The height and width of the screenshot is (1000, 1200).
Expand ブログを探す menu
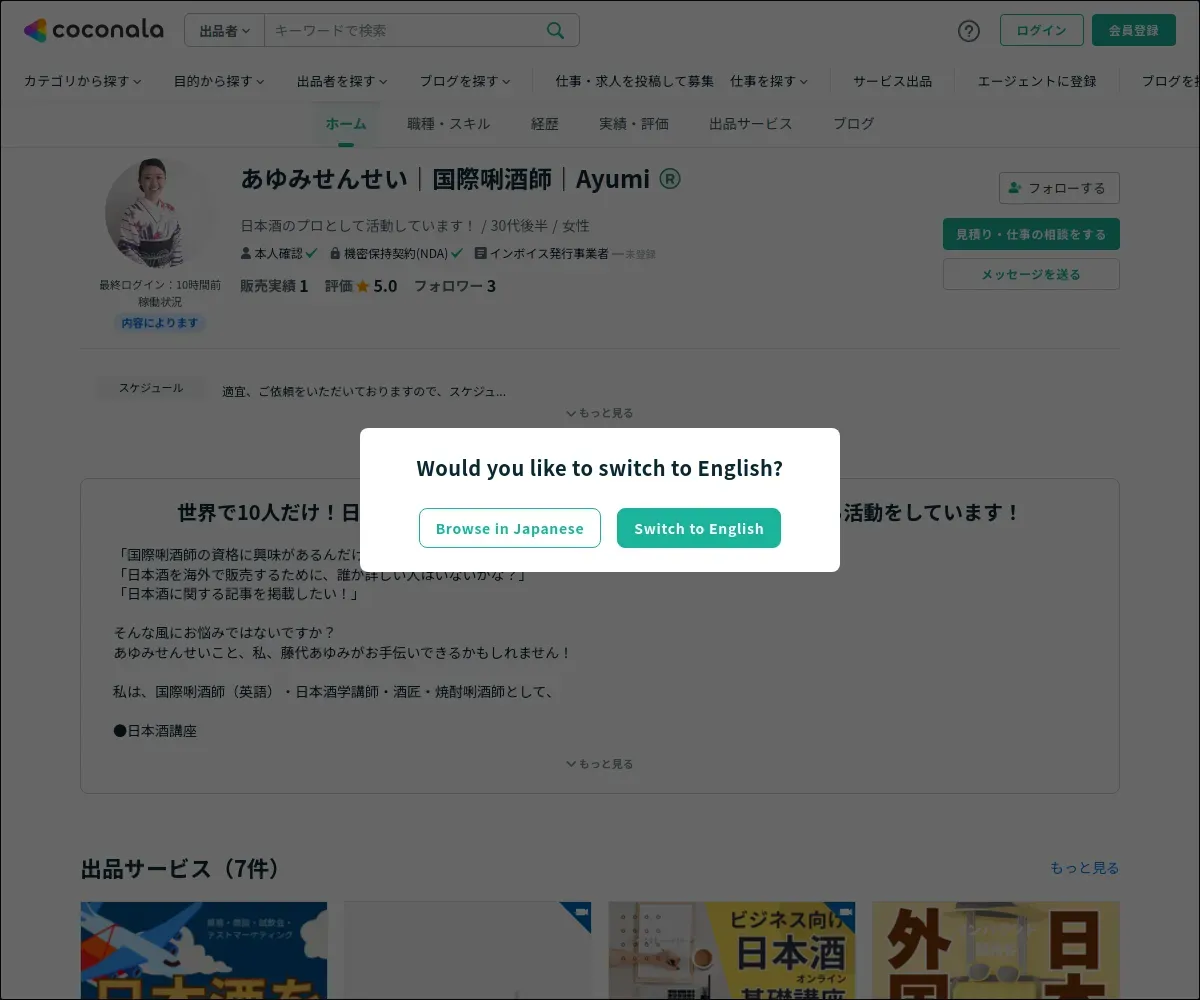point(465,81)
